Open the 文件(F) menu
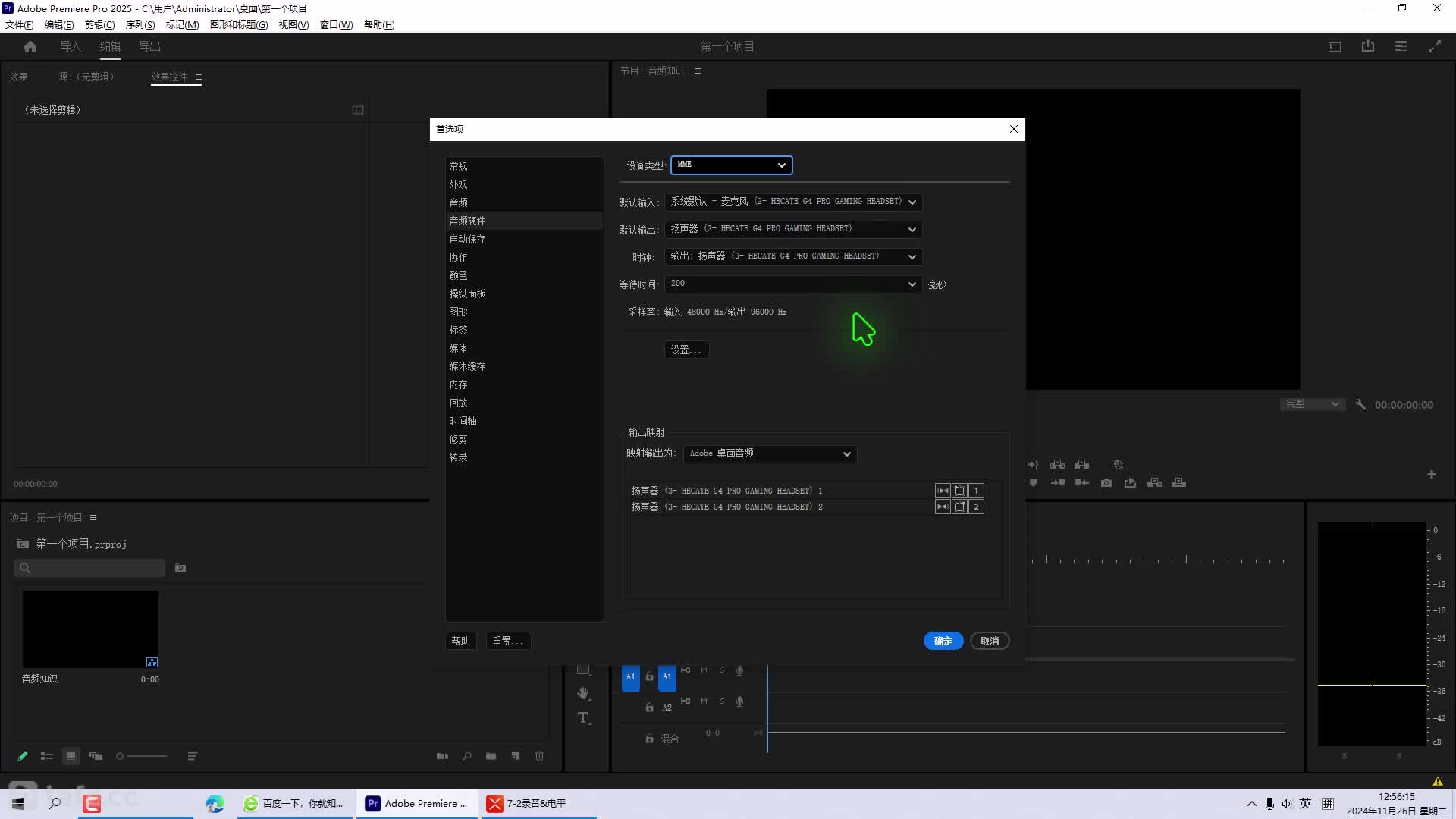The image size is (1456, 819). pos(20,24)
